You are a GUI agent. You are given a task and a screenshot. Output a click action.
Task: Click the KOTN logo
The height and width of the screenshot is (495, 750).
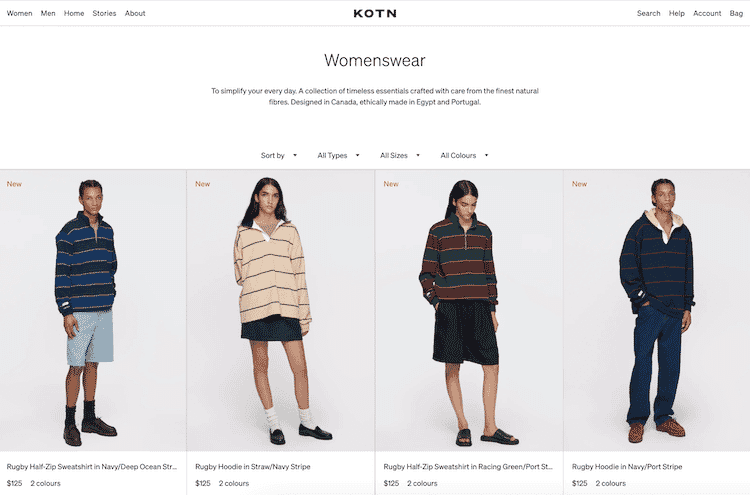375,13
